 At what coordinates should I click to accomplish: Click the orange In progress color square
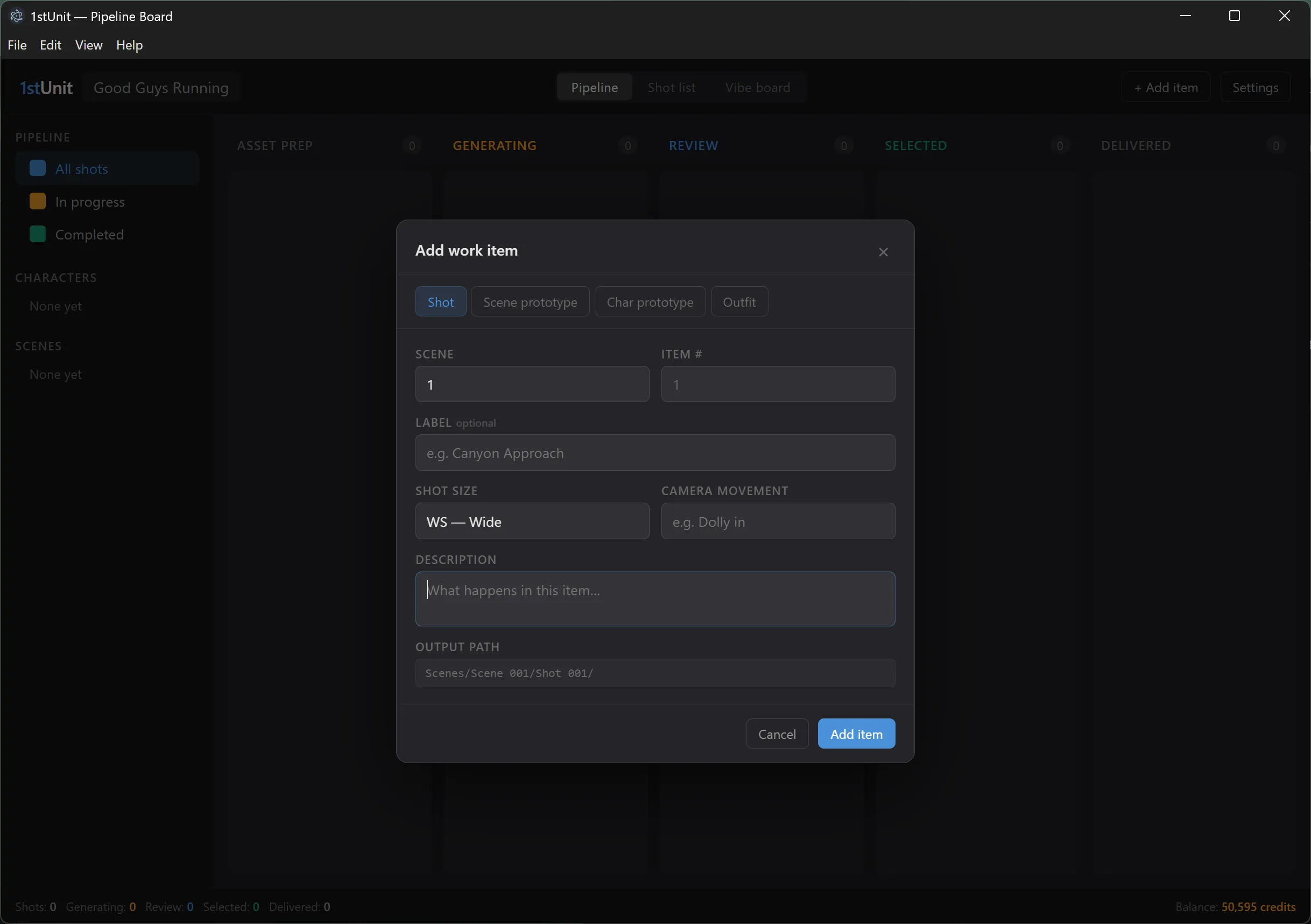pos(38,201)
